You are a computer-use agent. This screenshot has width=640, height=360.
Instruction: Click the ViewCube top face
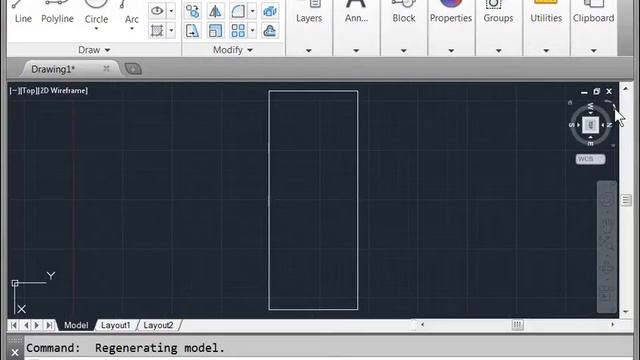tap(590, 125)
